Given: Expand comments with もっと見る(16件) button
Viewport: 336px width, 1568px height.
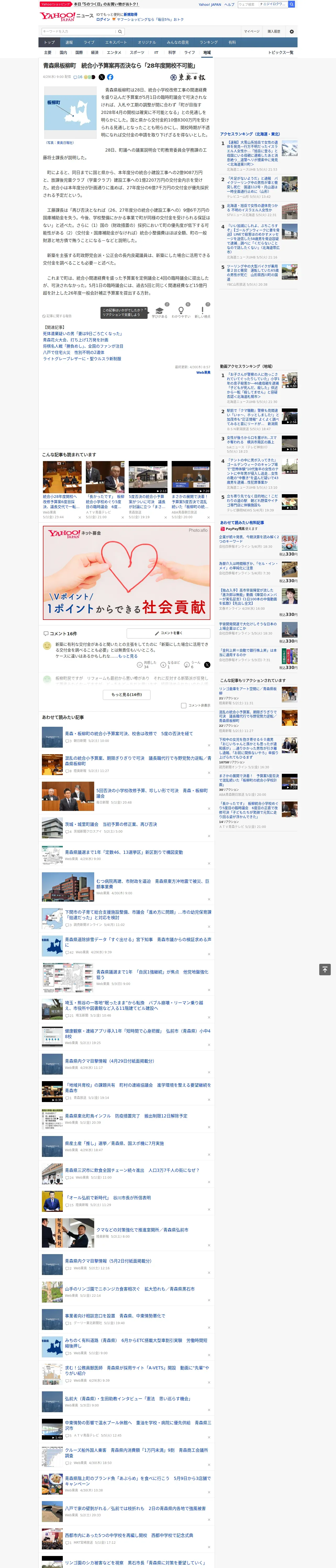Looking at the screenshot, I should click(x=127, y=695).
